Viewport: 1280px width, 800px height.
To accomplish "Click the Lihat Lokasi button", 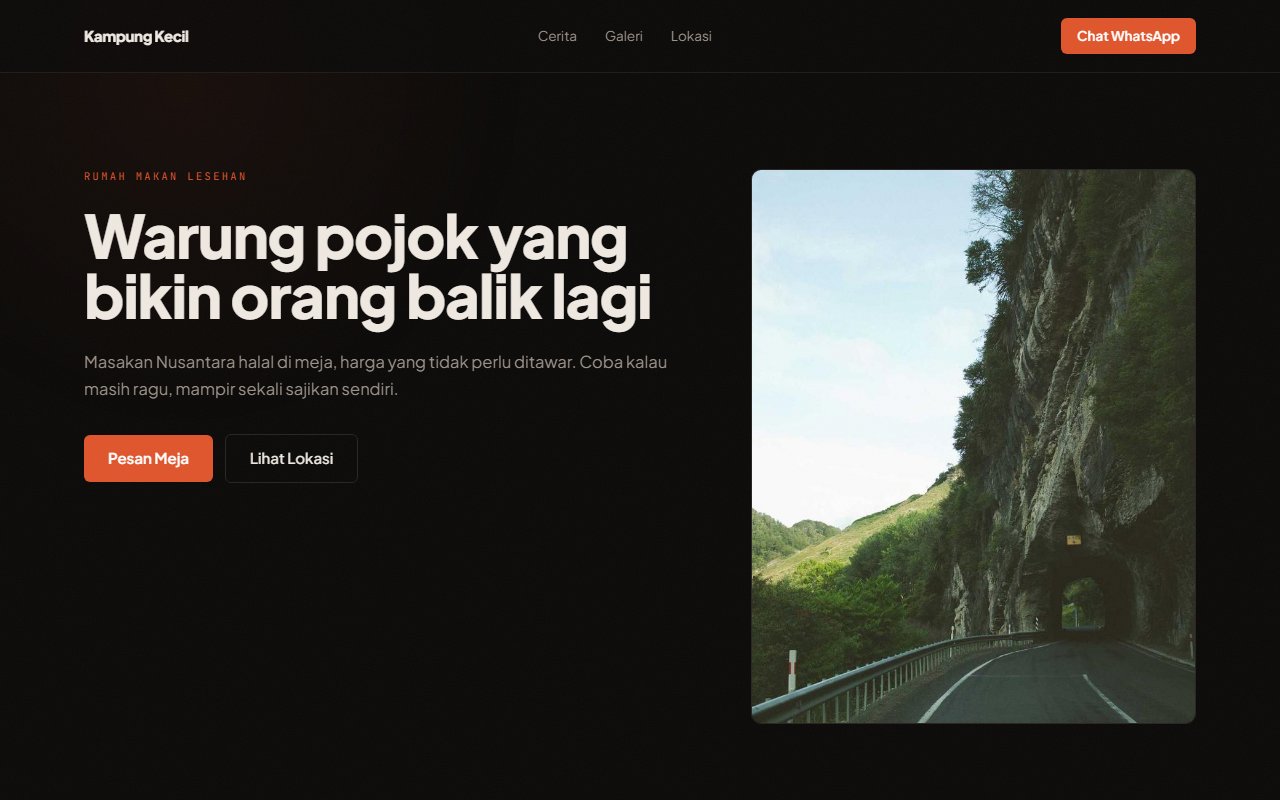I will tap(291, 459).
